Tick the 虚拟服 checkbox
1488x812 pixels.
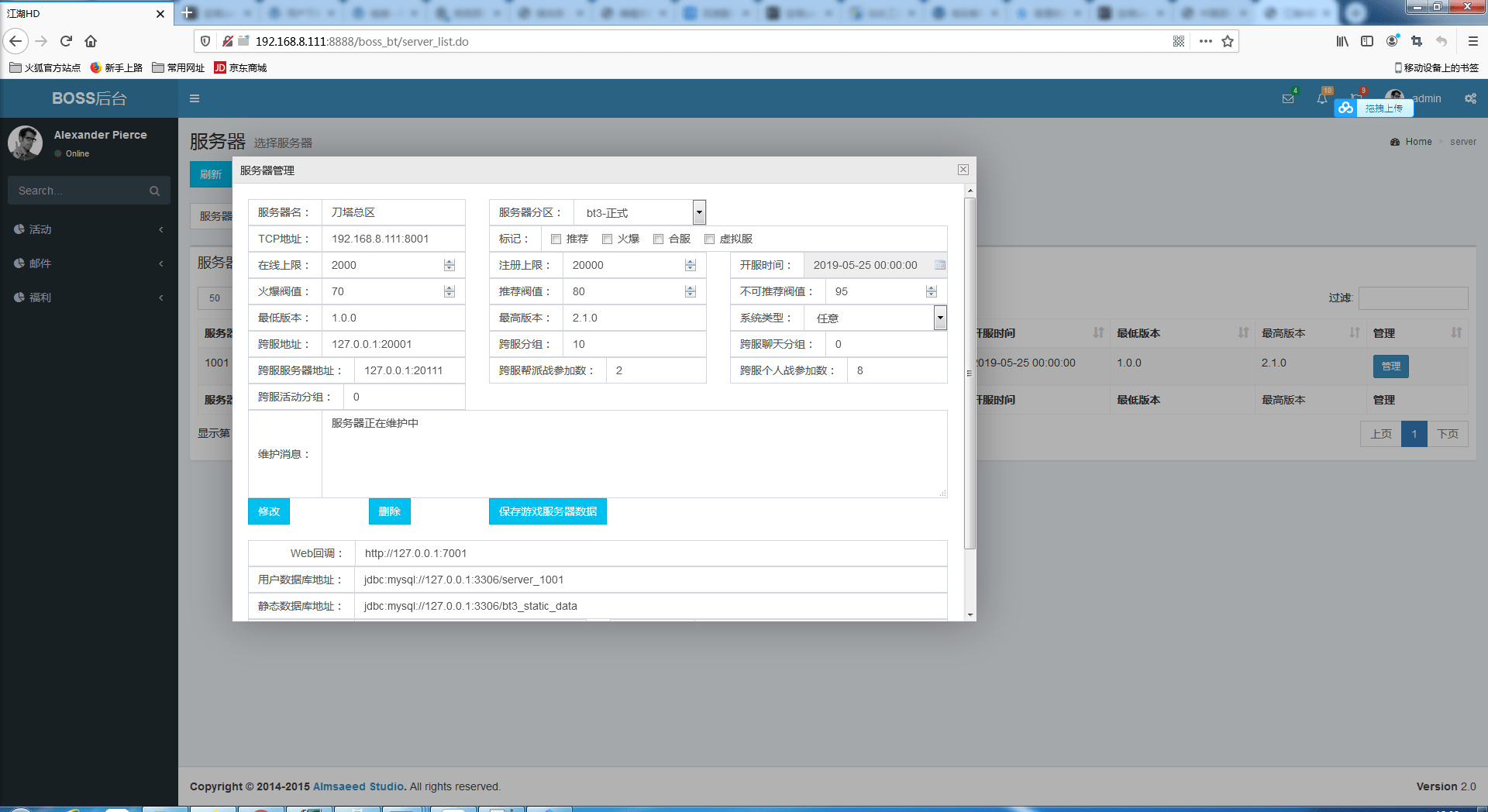click(709, 239)
